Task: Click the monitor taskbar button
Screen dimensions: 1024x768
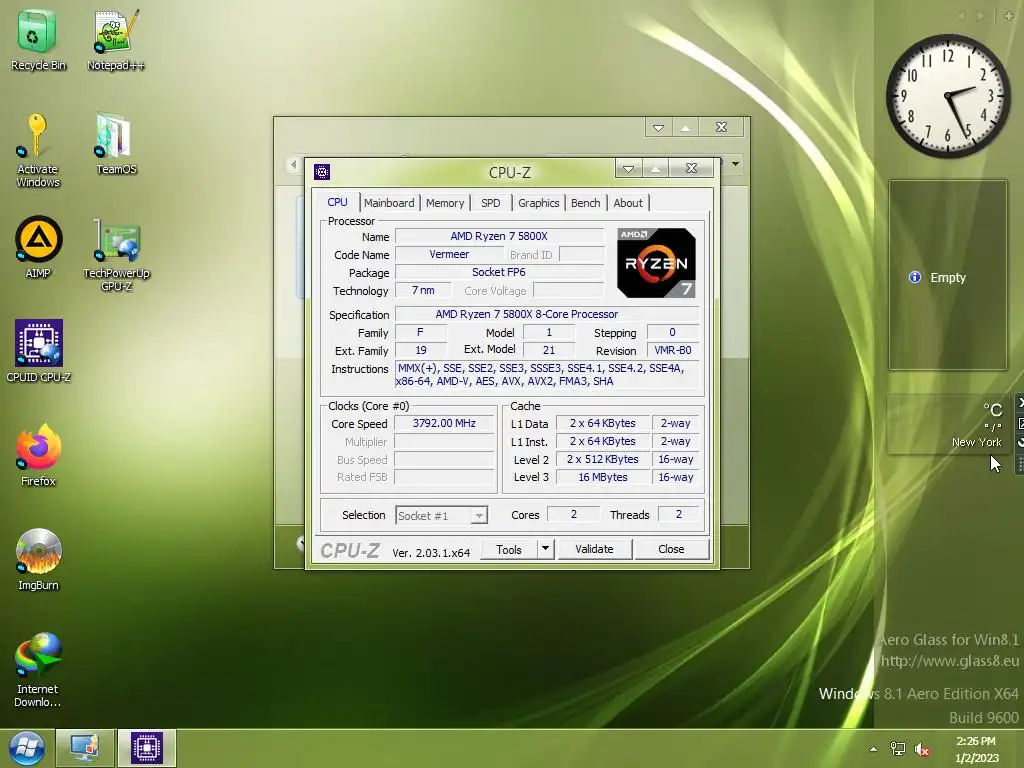Action: click(x=85, y=748)
